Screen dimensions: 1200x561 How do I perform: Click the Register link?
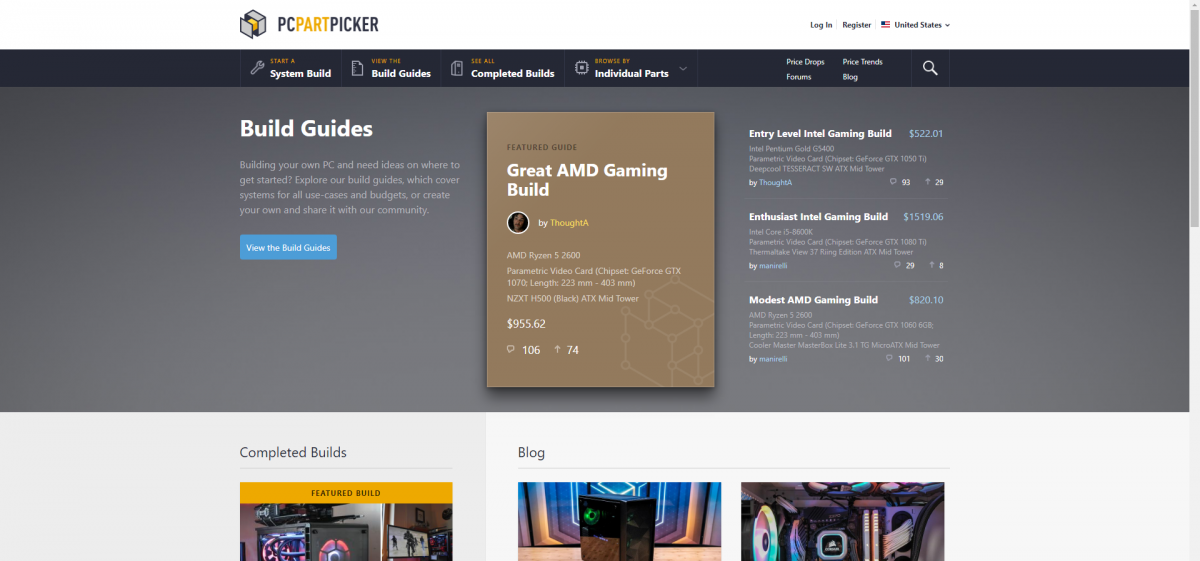(x=857, y=25)
